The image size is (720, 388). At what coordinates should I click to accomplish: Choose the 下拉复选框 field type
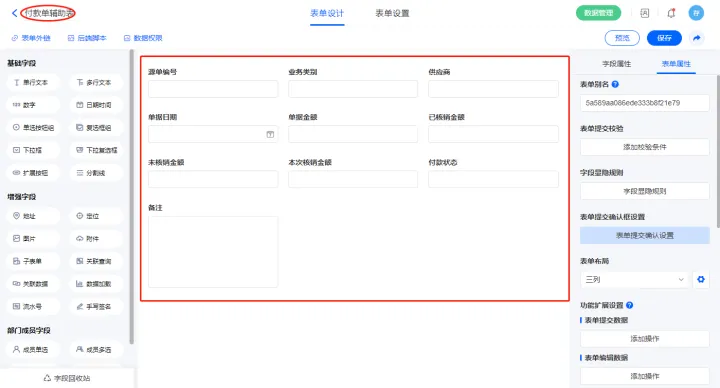coord(96,150)
